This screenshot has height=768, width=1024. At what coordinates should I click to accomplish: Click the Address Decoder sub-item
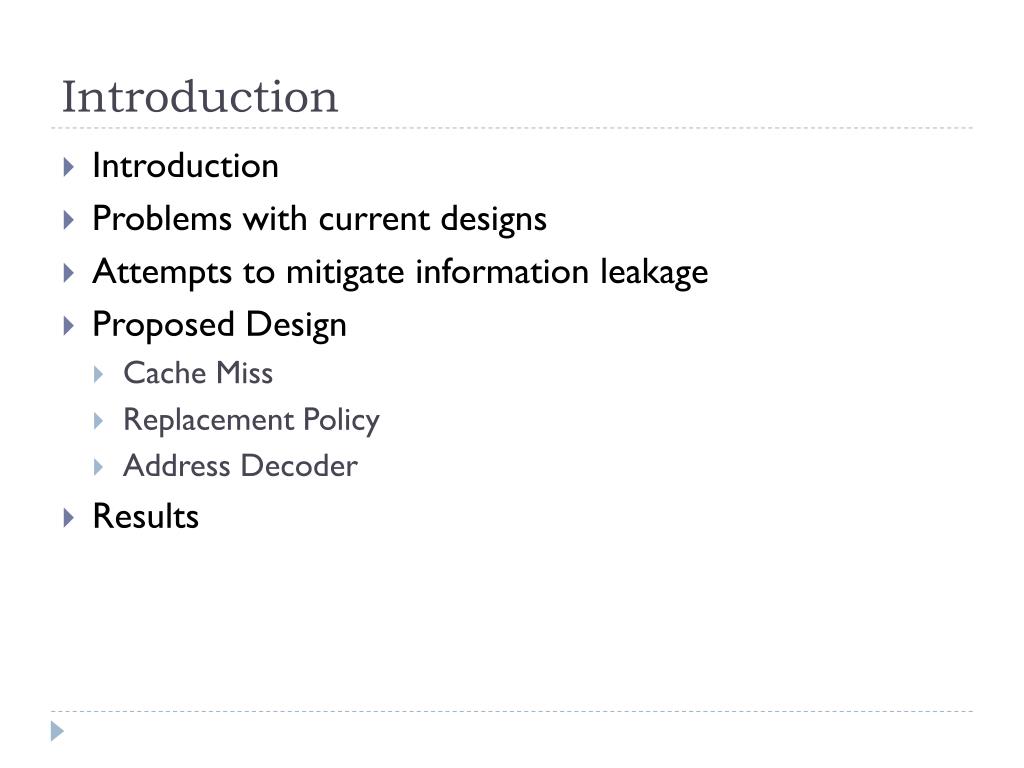point(240,466)
